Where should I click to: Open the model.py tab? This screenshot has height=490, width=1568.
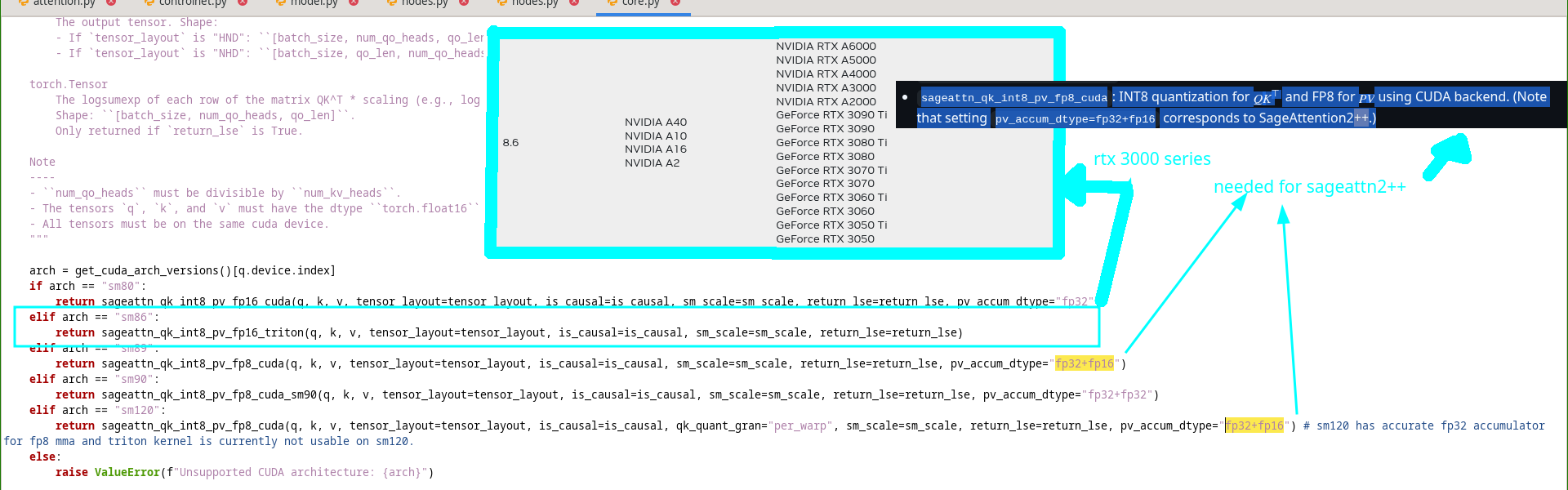coord(314,3)
